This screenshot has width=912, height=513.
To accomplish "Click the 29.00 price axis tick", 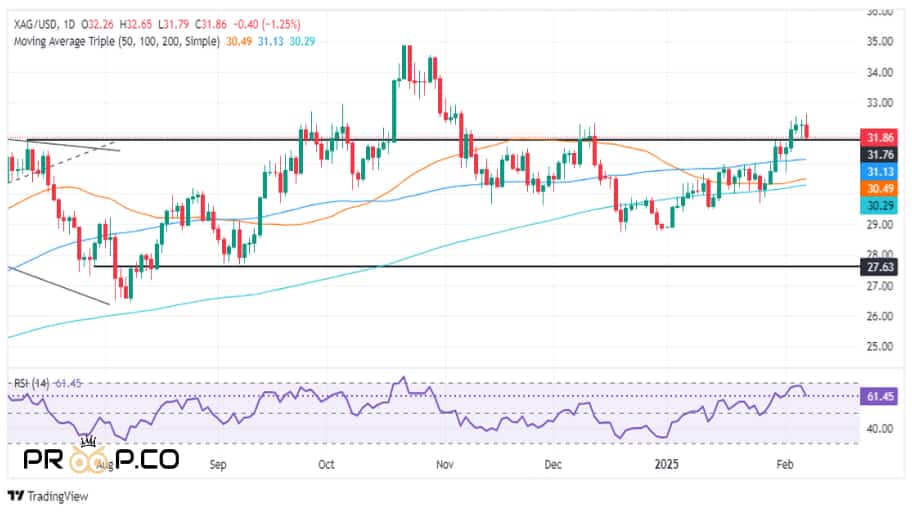I will 879,225.
